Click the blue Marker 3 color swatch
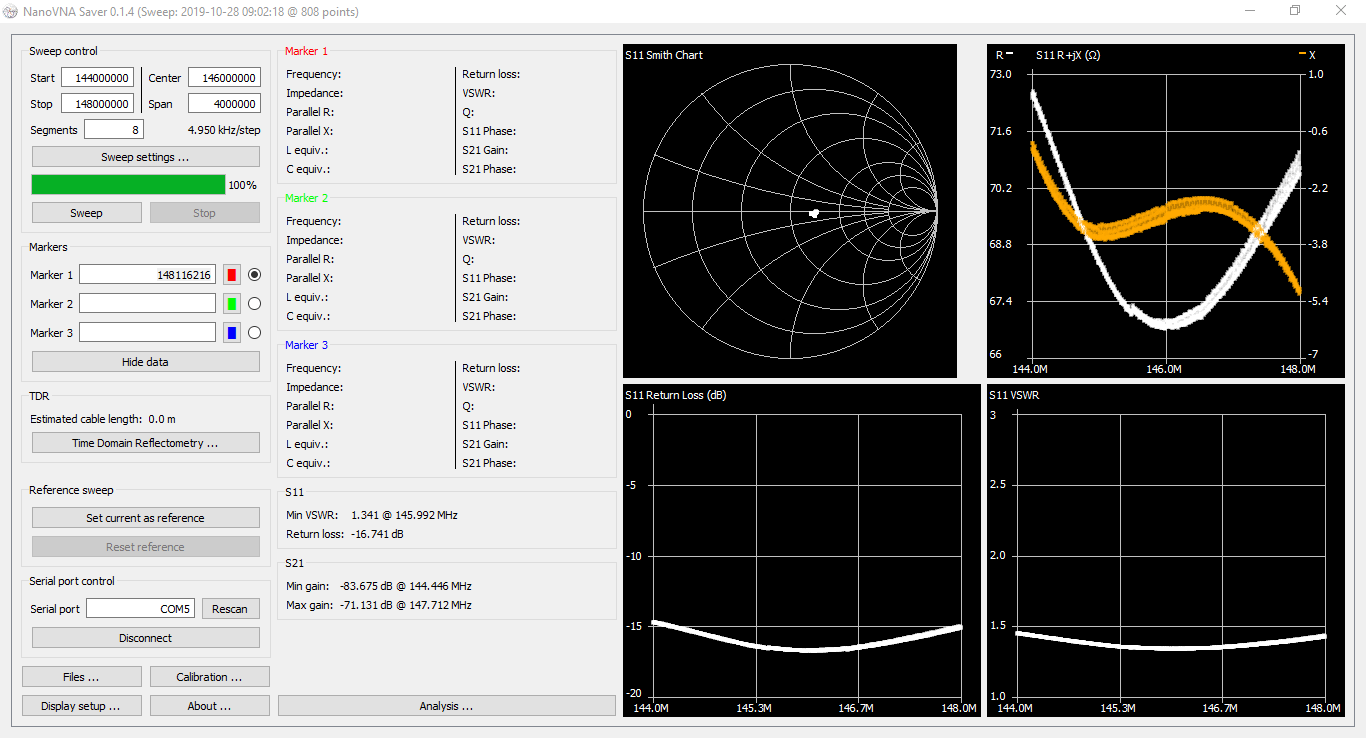This screenshot has height=738, width=1366. click(x=232, y=332)
